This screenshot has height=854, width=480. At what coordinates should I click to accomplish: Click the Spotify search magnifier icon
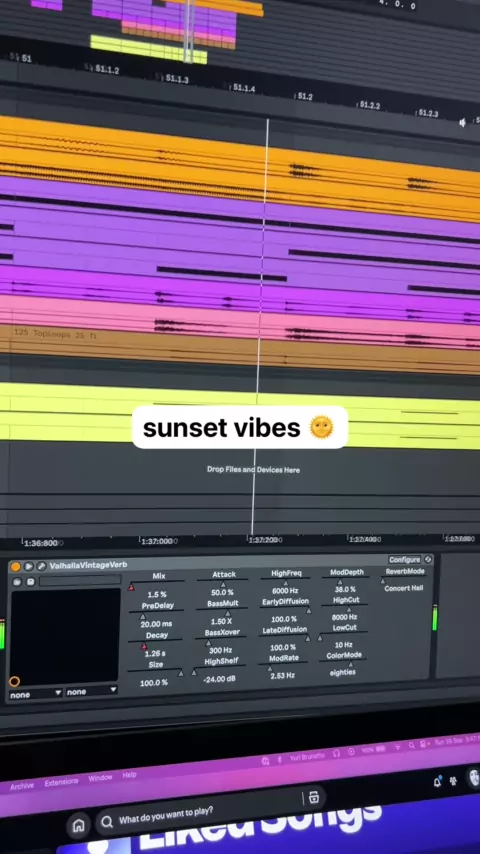point(107,822)
